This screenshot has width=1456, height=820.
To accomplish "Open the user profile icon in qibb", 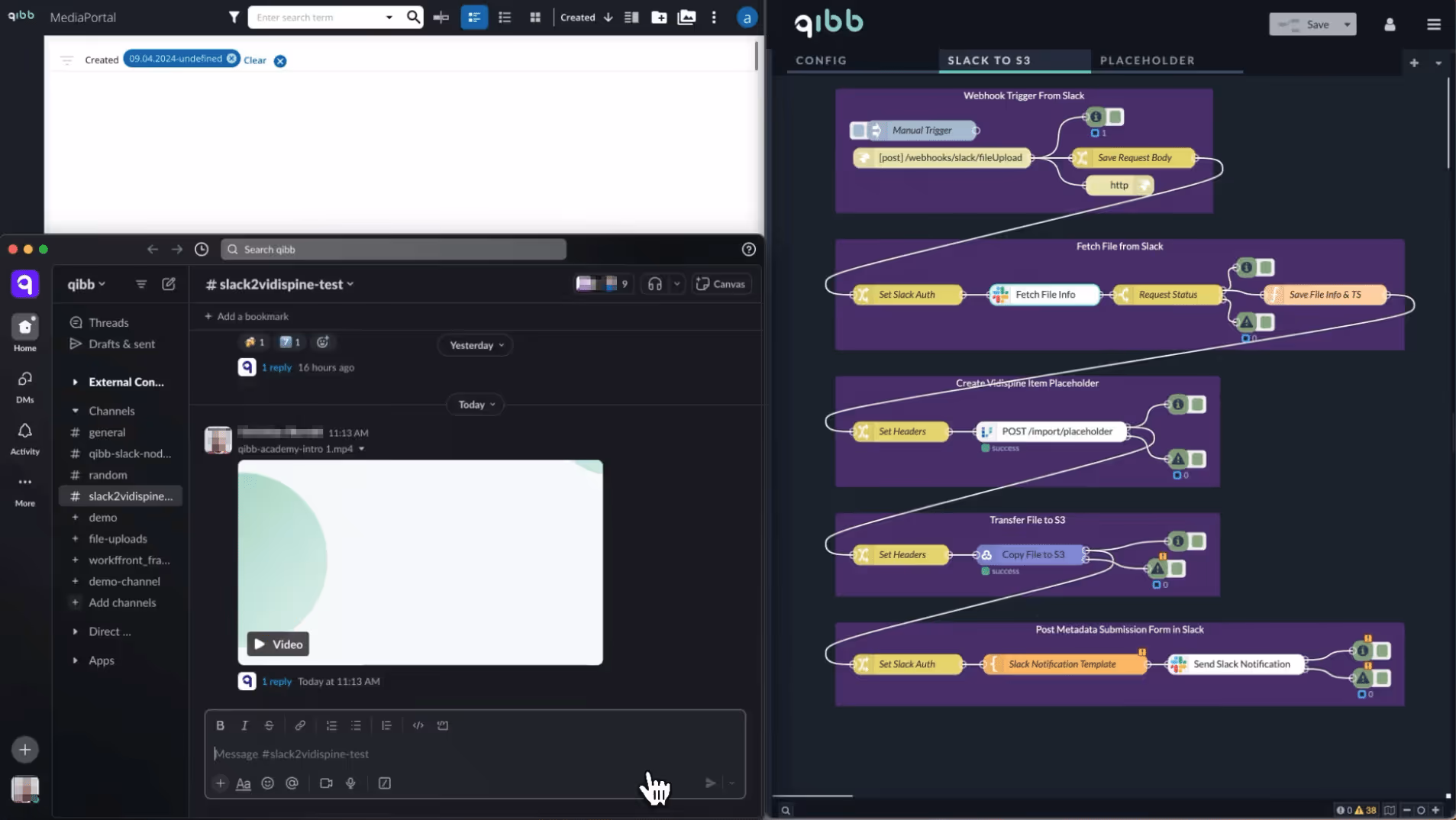I will 1390,24.
